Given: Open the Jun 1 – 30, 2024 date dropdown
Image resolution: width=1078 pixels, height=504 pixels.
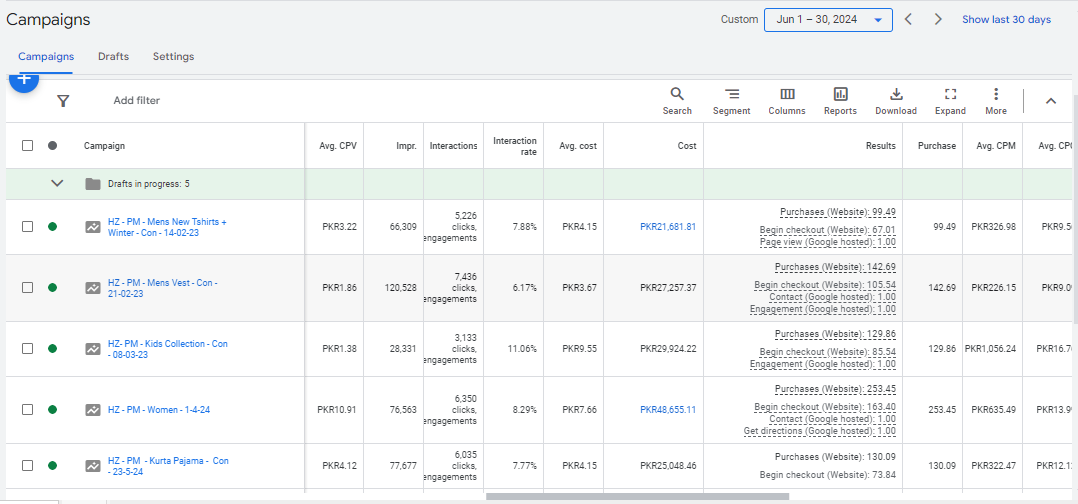Looking at the screenshot, I should tap(828, 20).
